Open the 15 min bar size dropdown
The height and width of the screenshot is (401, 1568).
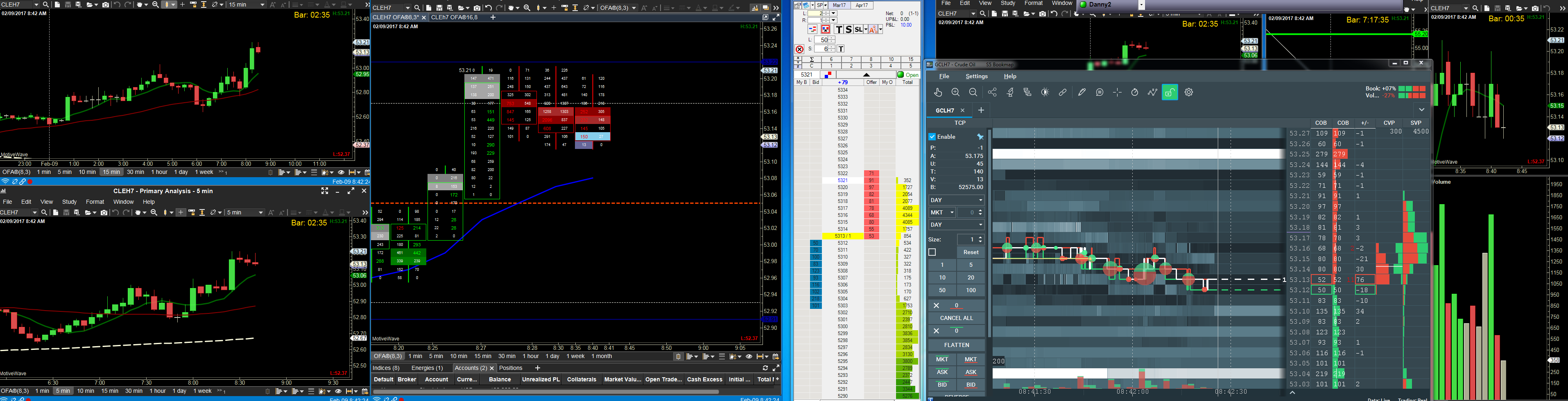tap(248, 5)
